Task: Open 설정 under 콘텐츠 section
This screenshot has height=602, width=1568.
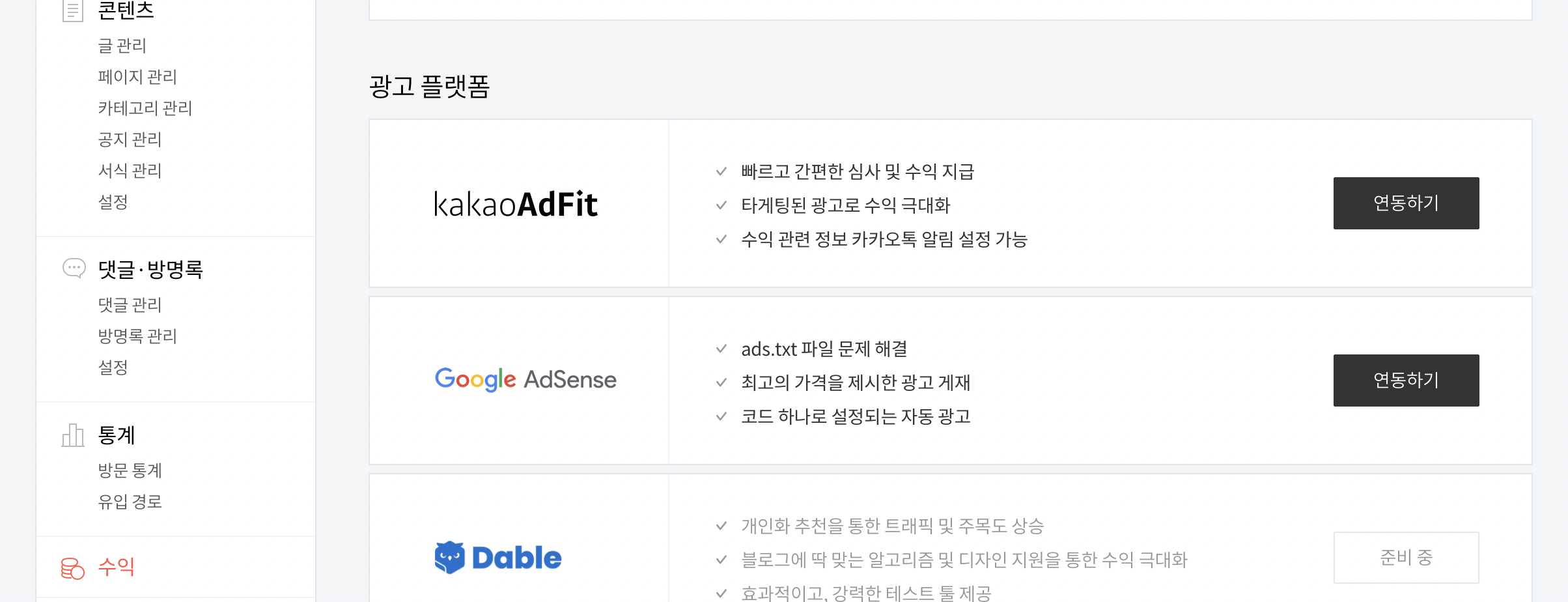Action: (x=113, y=202)
